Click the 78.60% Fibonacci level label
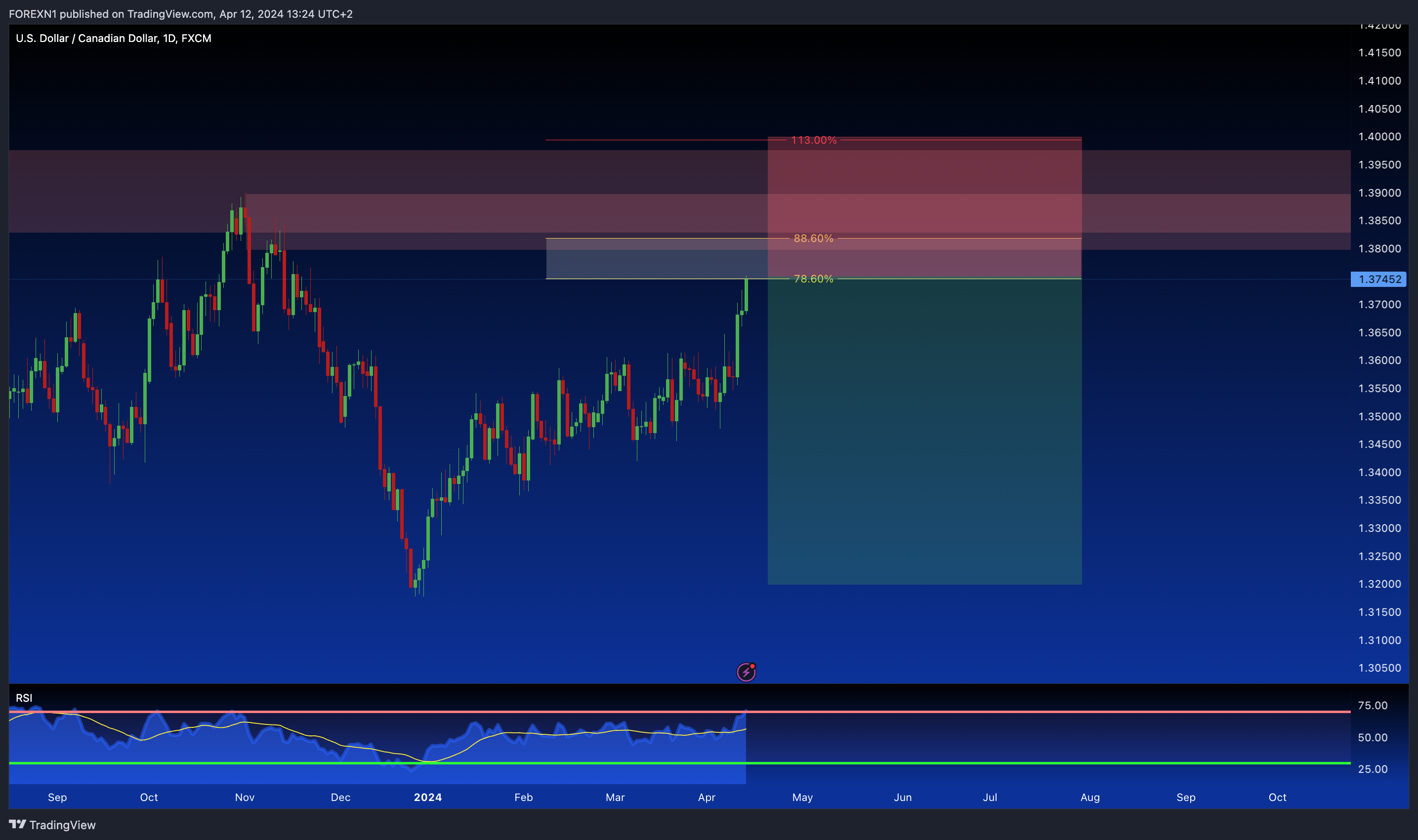This screenshot has height=840, width=1418. click(x=813, y=279)
